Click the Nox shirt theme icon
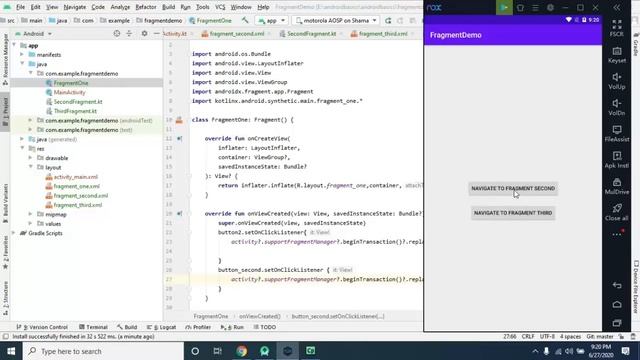This screenshot has height=360, width=640. click(520, 7)
